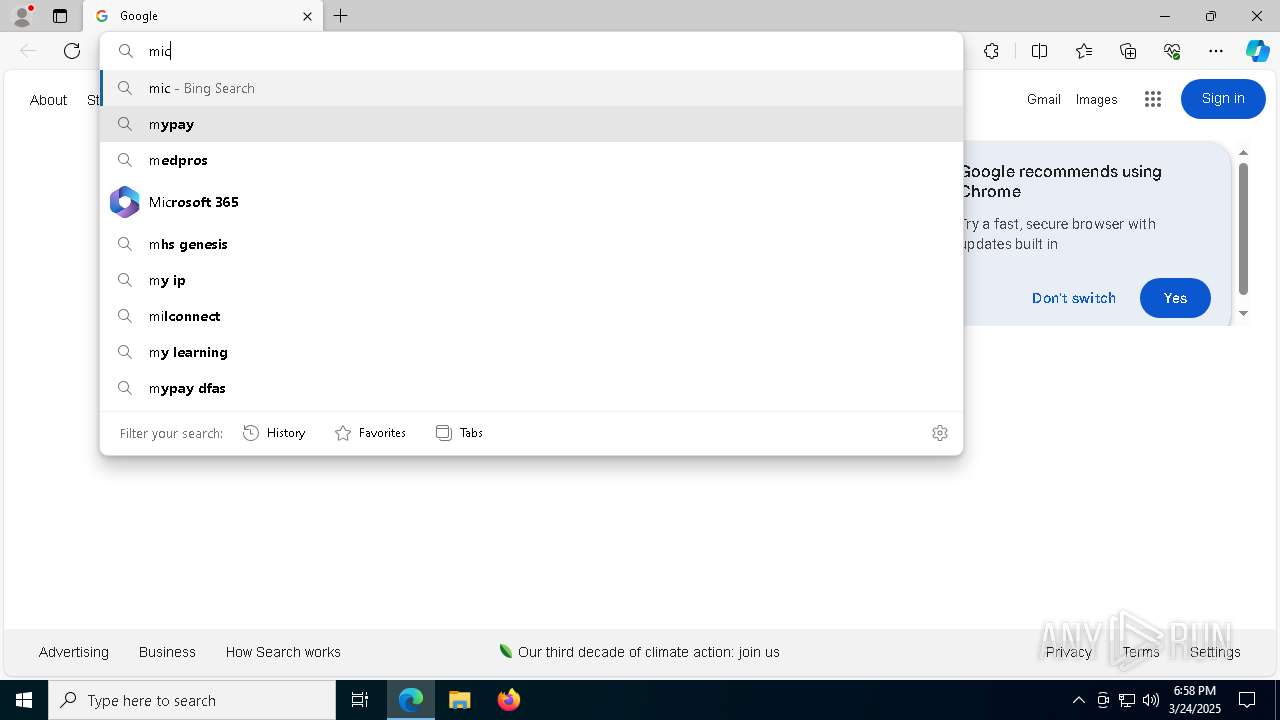Open the Business footer link
The width and height of the screenshot is (1280, 720).
coord(167,652)
